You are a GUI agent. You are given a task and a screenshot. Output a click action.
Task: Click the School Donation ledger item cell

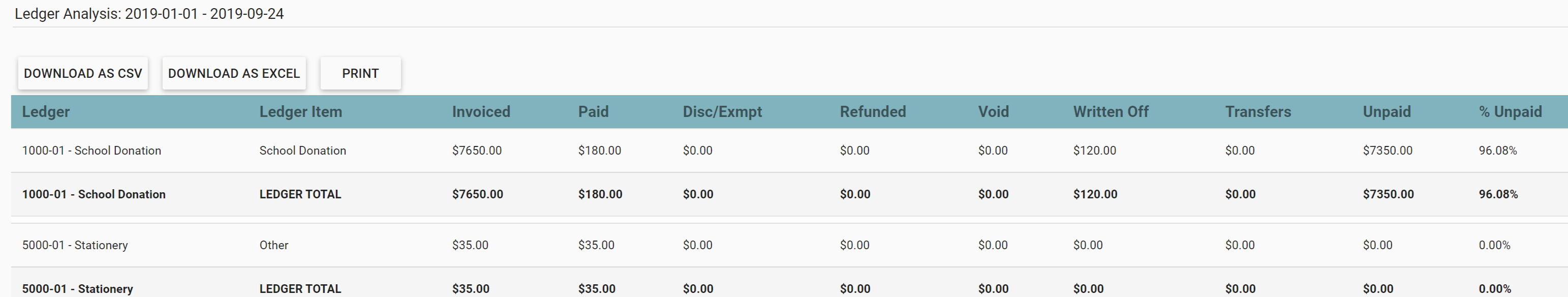click(302, 151)
